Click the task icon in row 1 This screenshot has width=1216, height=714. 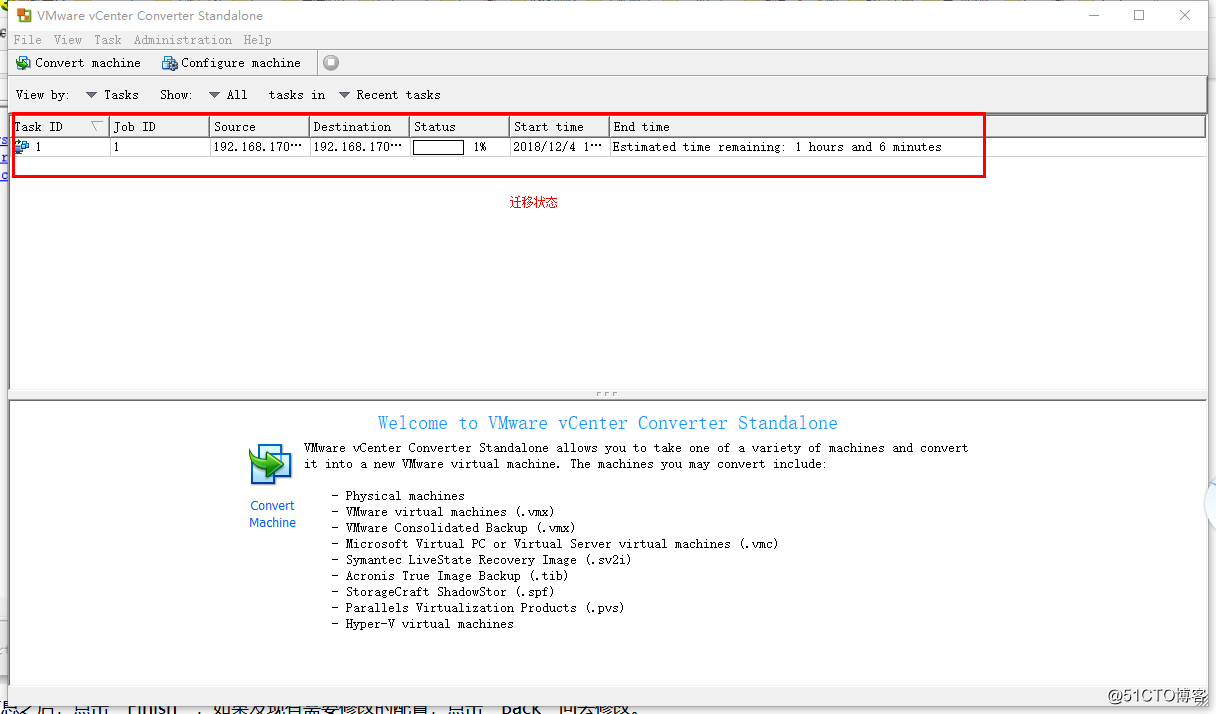[x=22, y=147]
